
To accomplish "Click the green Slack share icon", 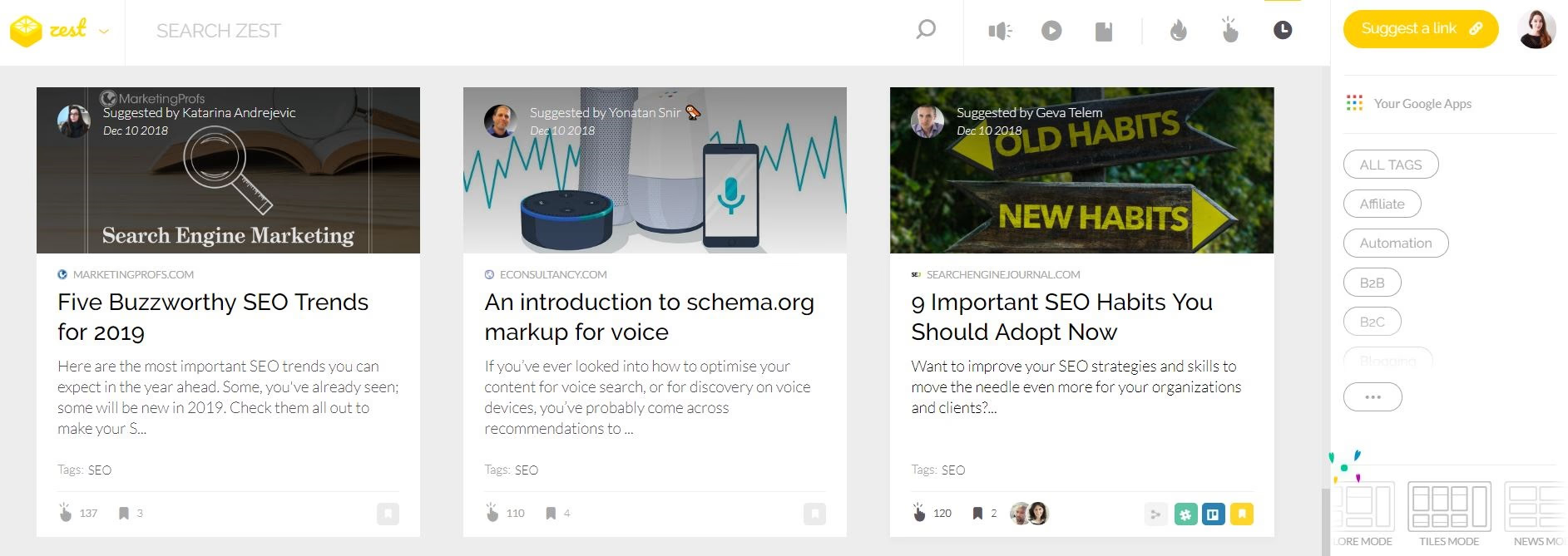I will (x=1185, y=514).
